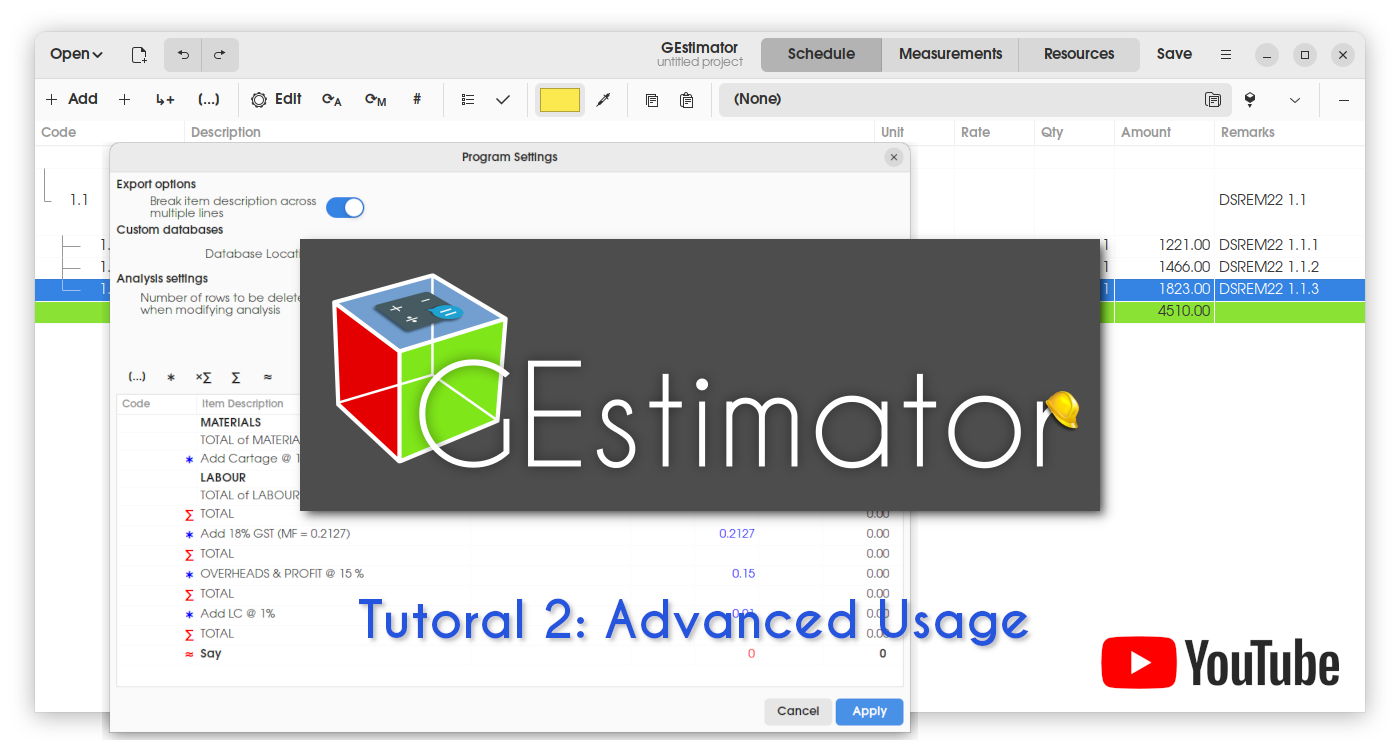The width and height of the screenshot is (1400, 750).
Task: Click amount cell 1466.00
Action: click(1184, 267)
